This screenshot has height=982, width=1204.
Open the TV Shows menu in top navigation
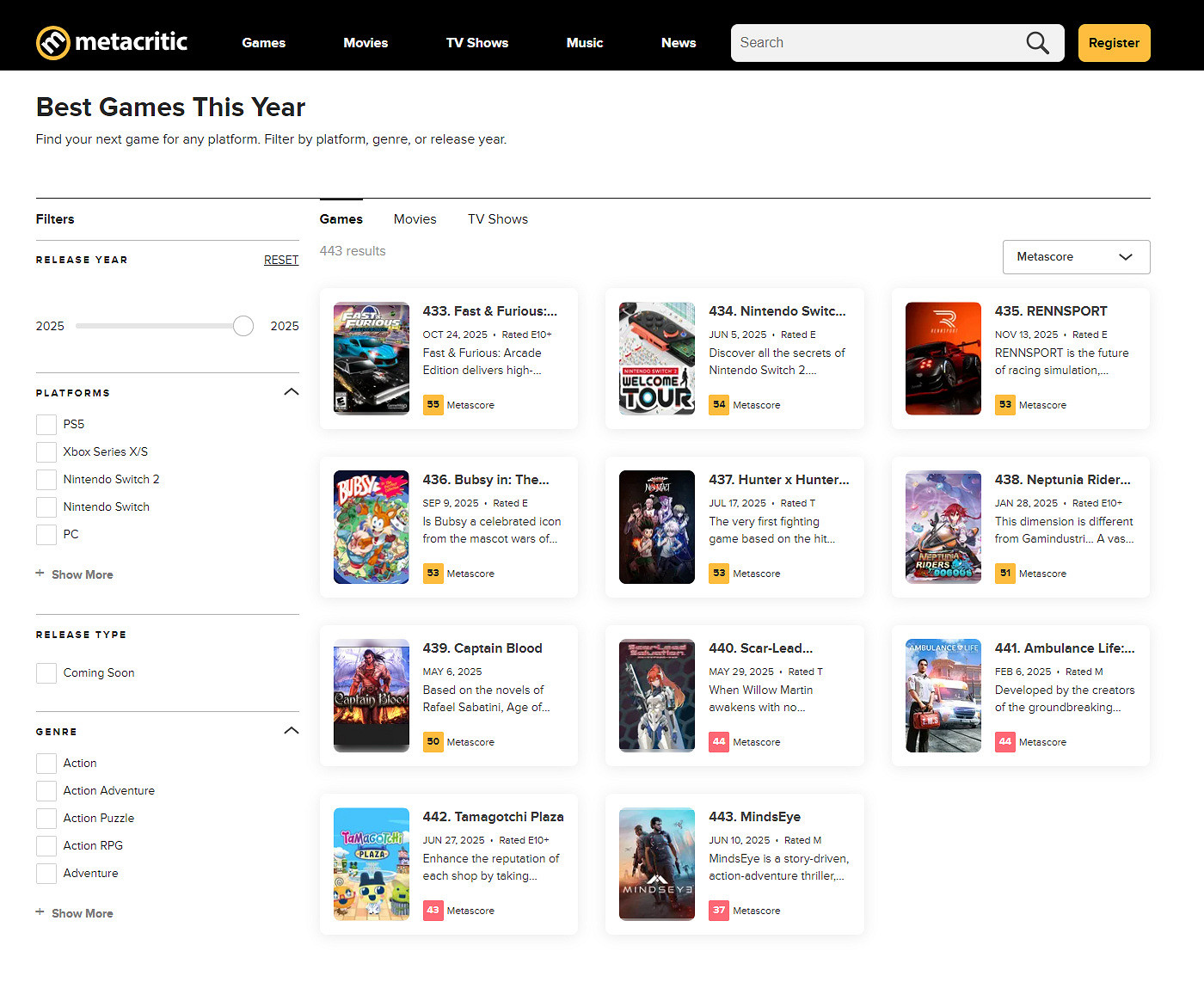point(476,43)
